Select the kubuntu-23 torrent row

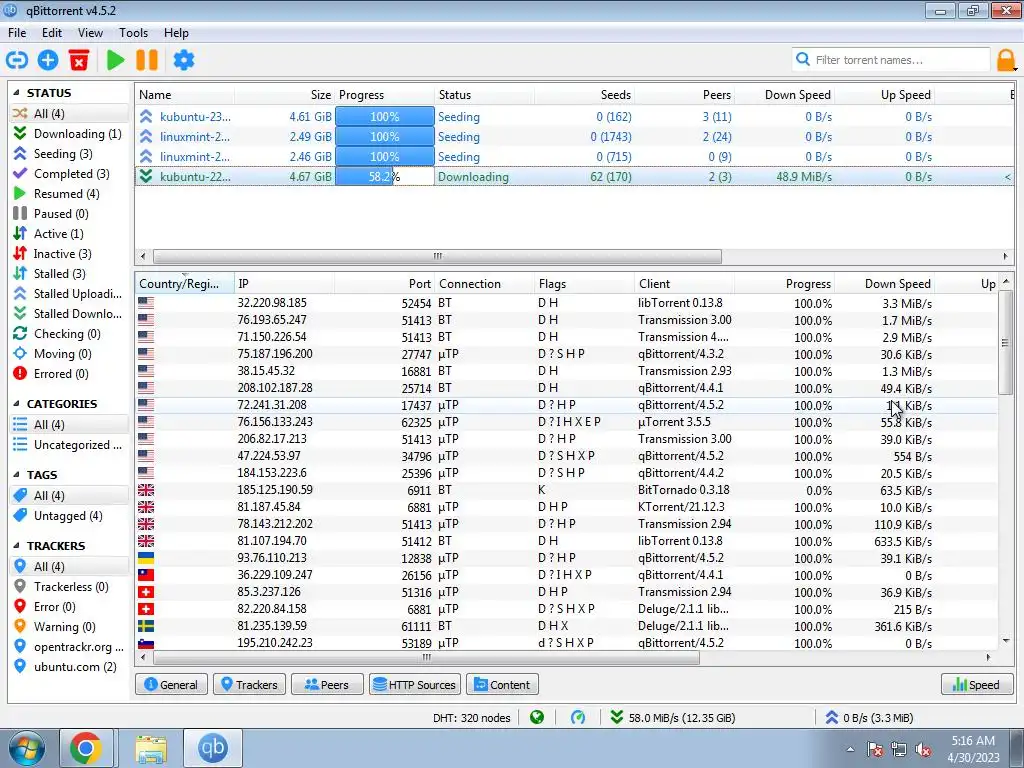574,117
